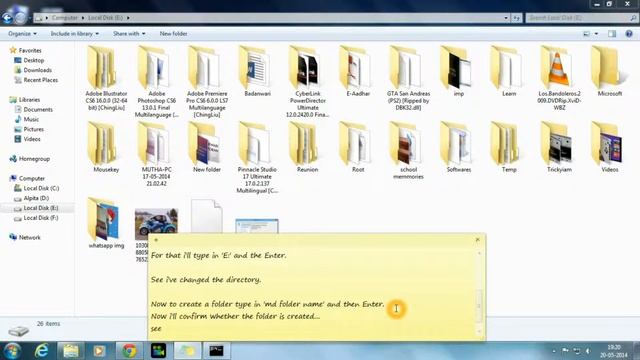Select Homegroup in navigation pane
640x360 pixels.
[34, 159]
